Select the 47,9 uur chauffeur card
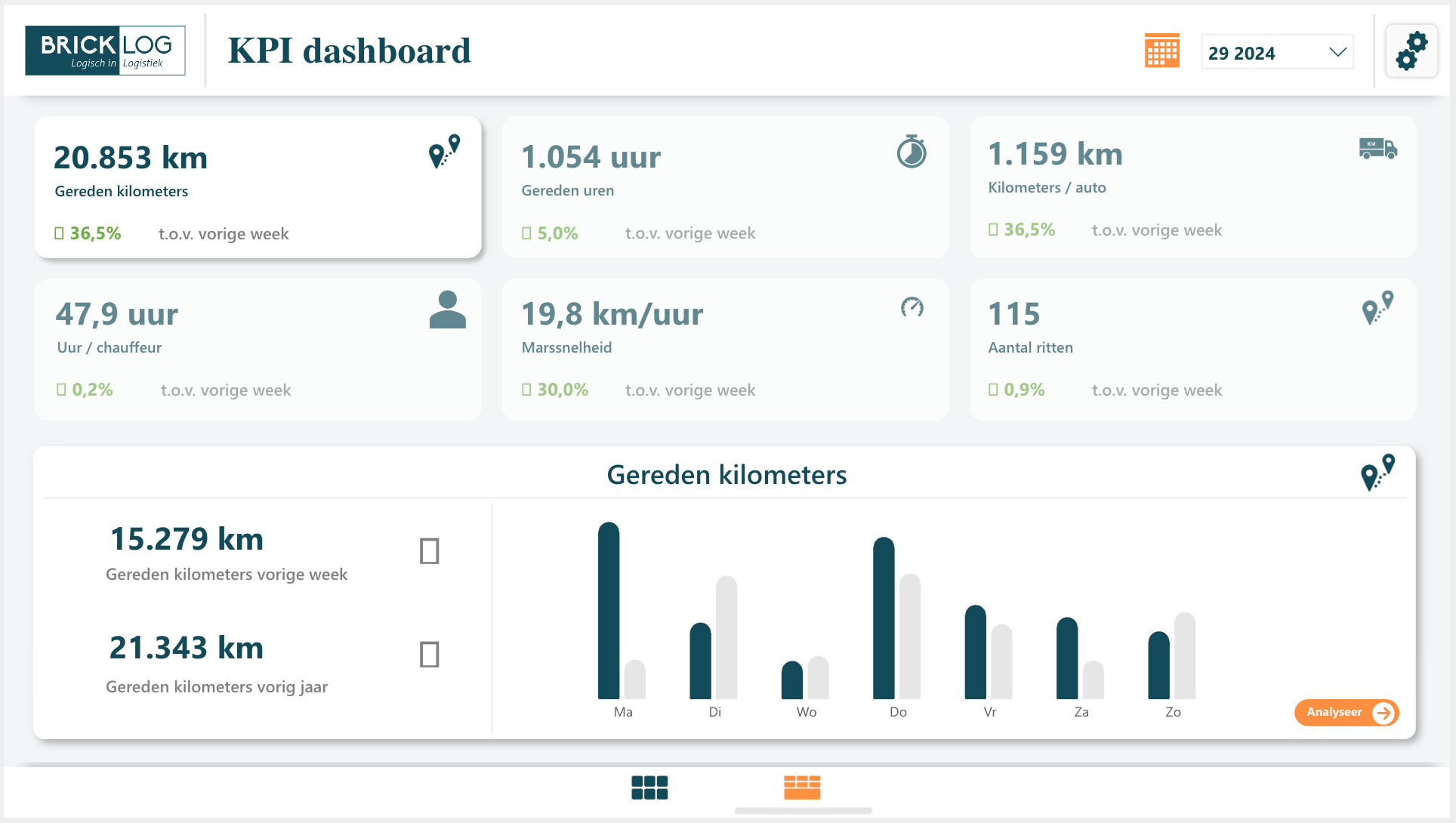Screen dimensions: 1456x823 [258, 350]
